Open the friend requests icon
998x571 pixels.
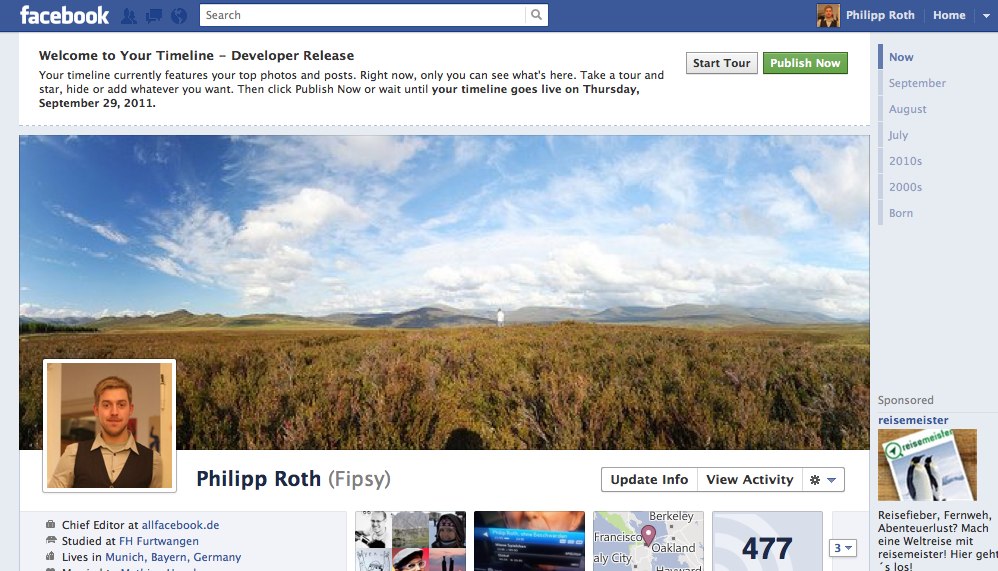[129, 16]
